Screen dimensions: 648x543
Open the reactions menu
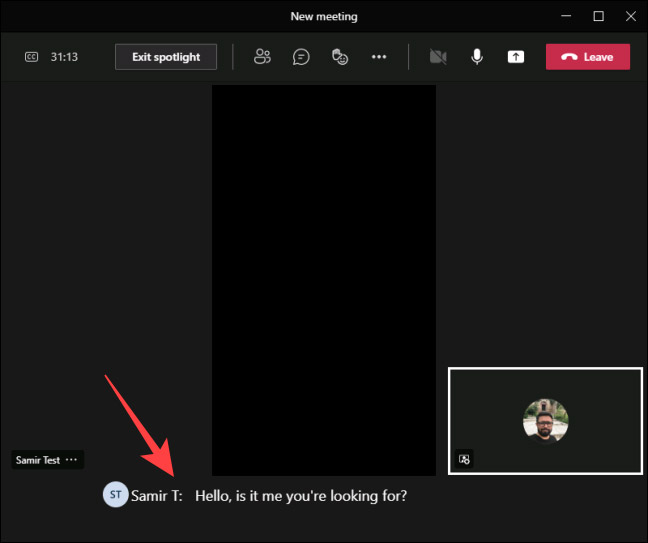pyautogui.click(x=340, y=57)
